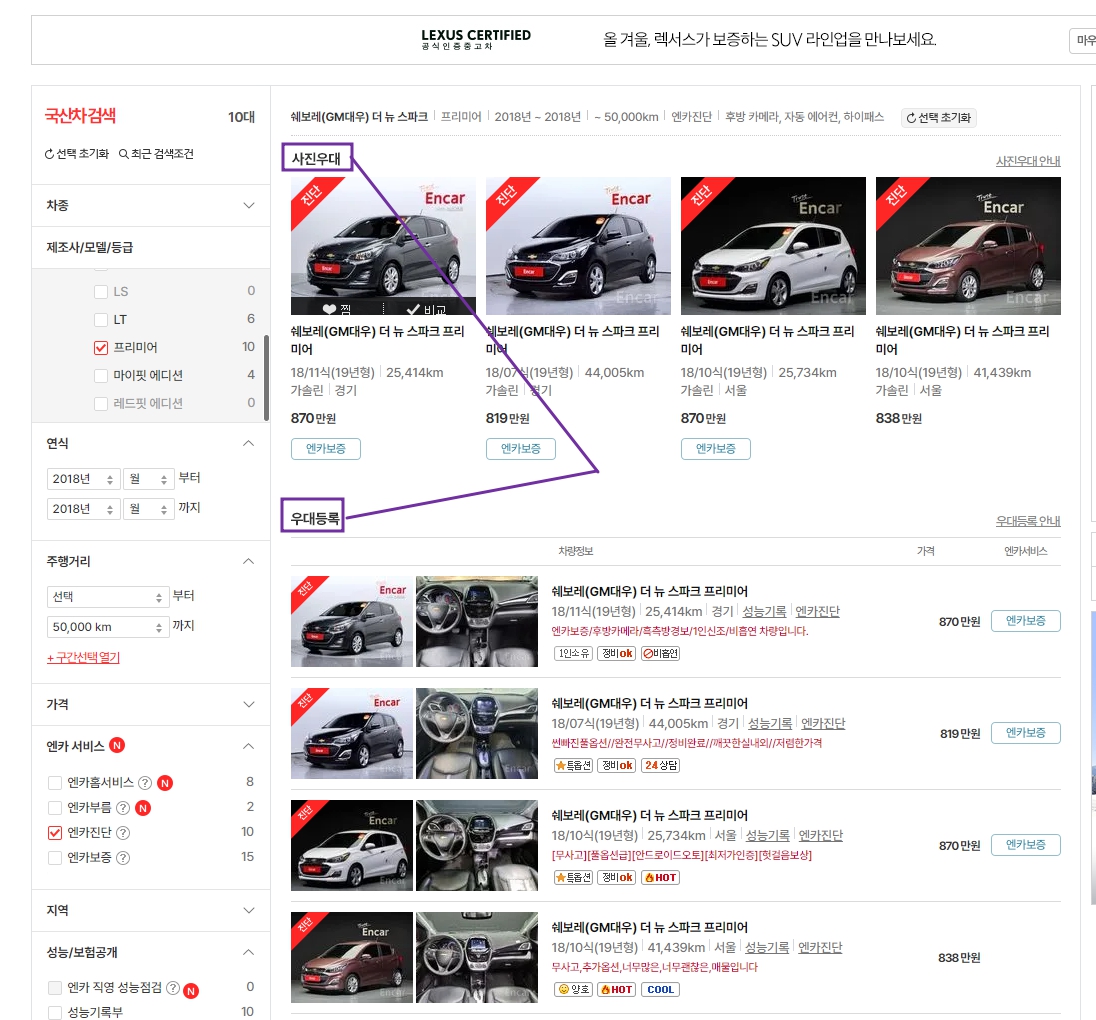Open the 사진우대 안내 link

pos(1028,161)
